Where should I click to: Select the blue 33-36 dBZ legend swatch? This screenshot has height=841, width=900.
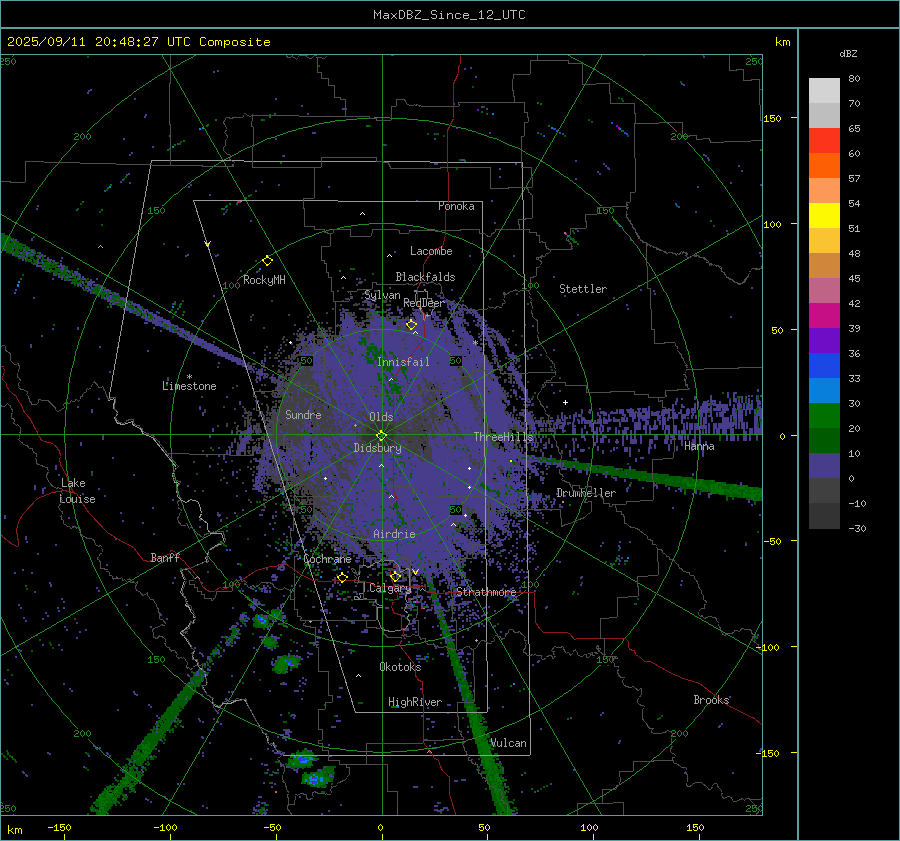(x=824, y=366)
